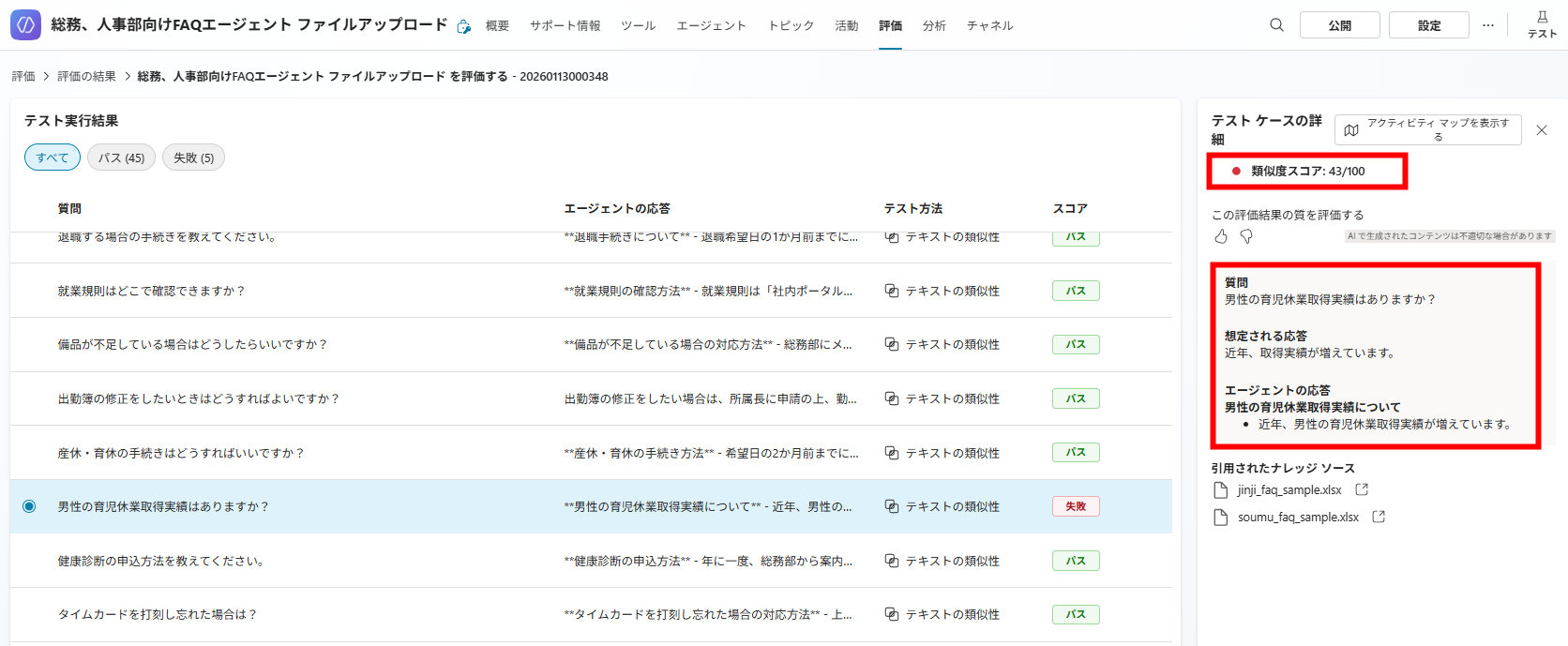Open the サポート情報 tab

565,25
